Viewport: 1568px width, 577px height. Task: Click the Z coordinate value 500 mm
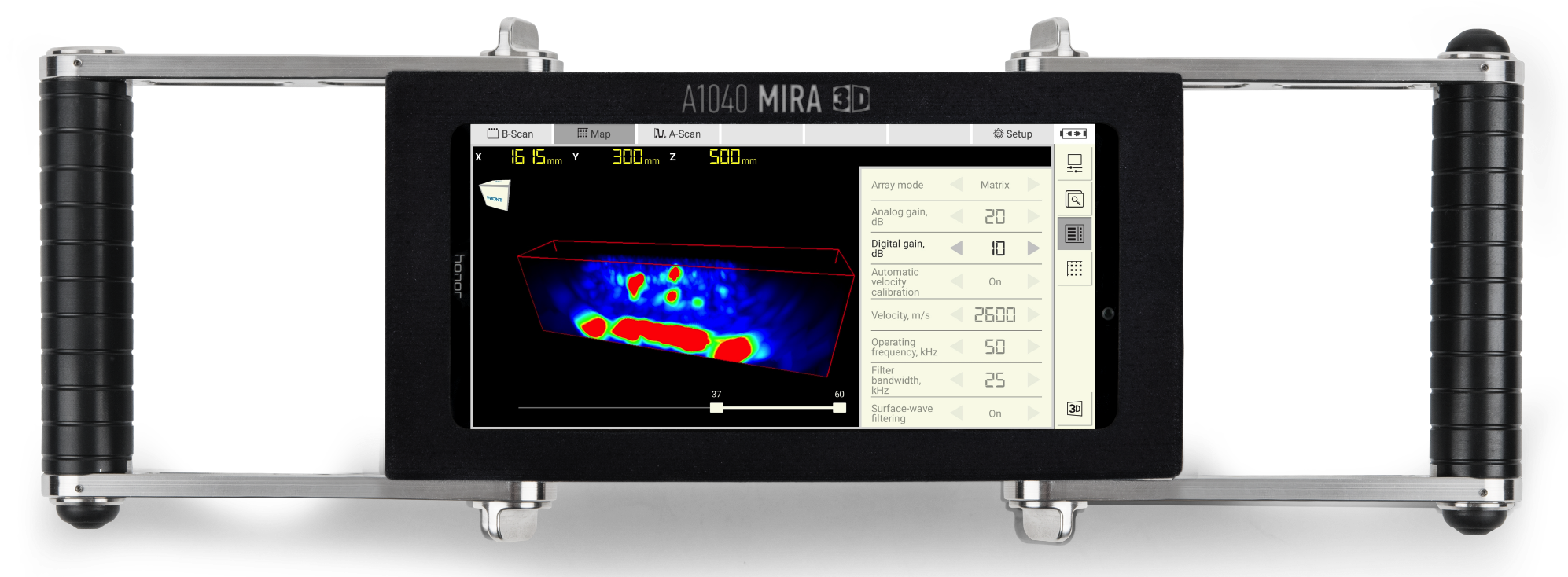pos(733,157)
